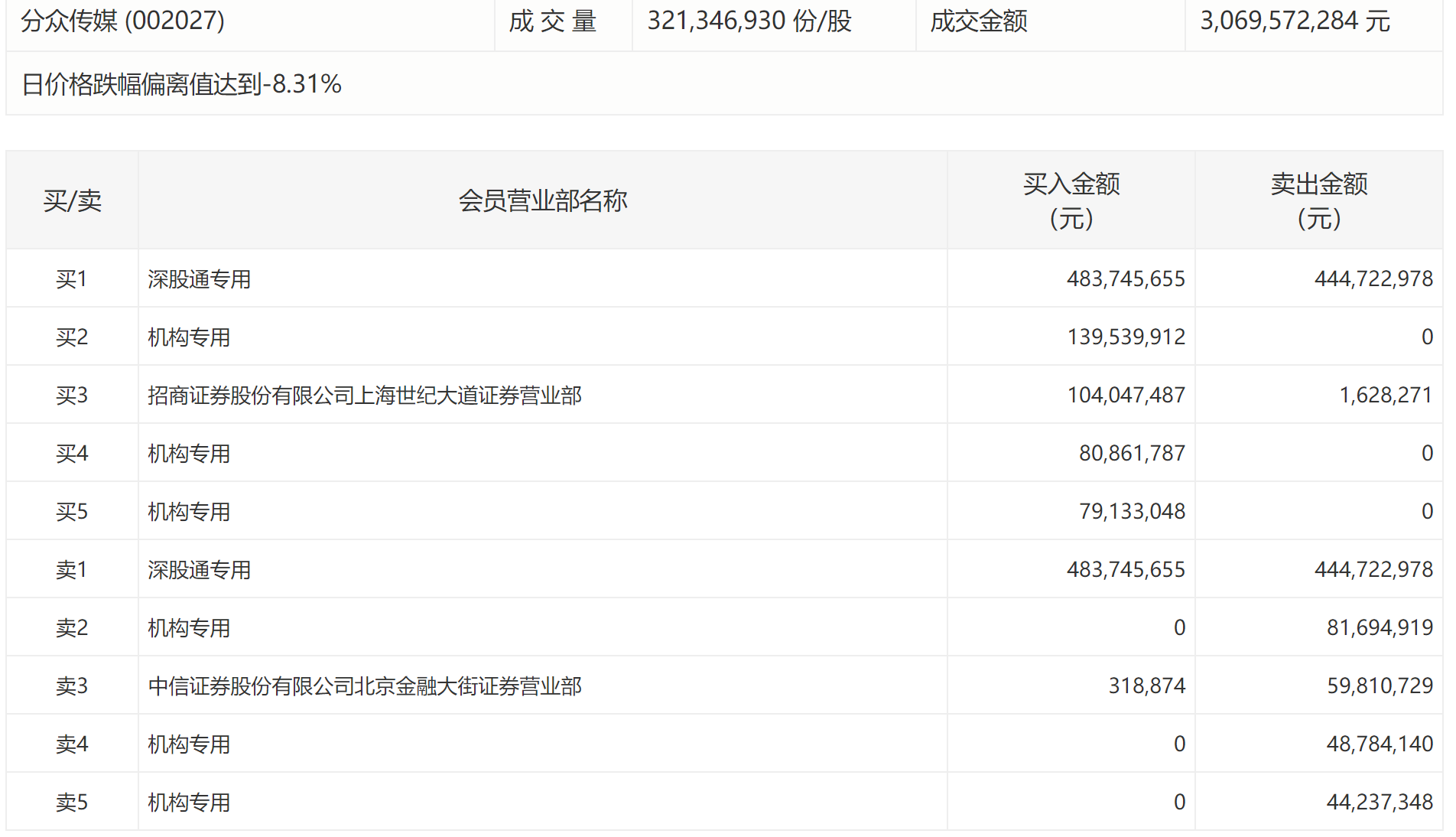Click the 分众传媒 (002027) stock name

[123, 21]
